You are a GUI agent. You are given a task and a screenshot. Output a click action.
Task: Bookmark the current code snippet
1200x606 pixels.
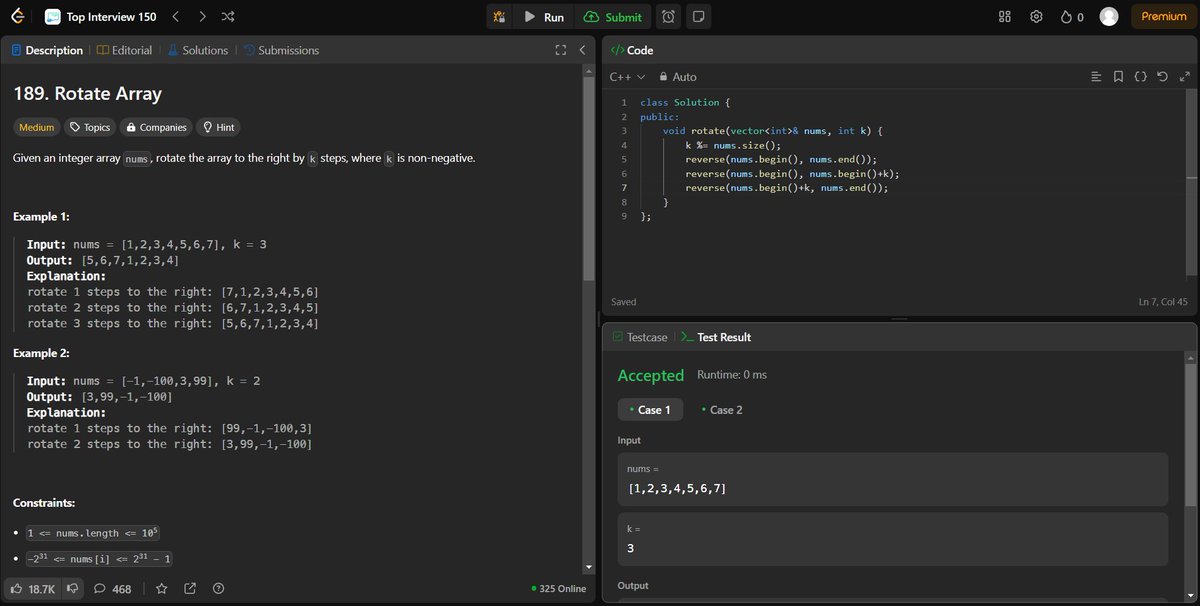pos(1118,76)
